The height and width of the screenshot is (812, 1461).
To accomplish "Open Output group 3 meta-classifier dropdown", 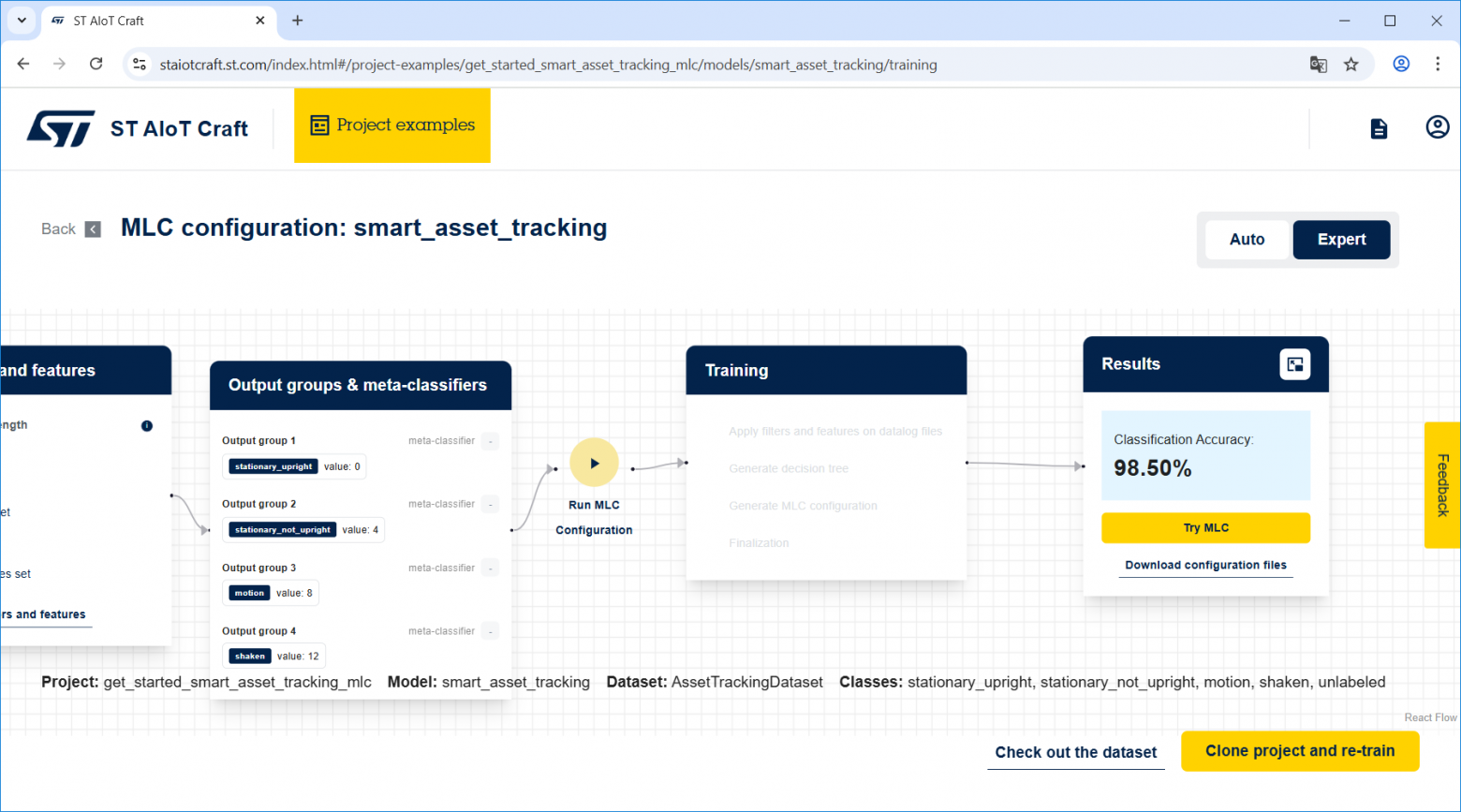I will [x=490, y=568].
